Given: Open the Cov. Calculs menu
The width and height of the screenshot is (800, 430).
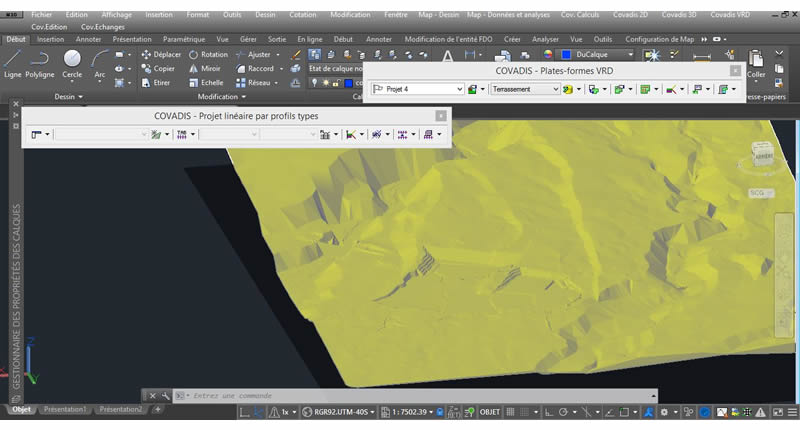Looking at the screenshot, I should pyautogui.click(x=580, y=15).
